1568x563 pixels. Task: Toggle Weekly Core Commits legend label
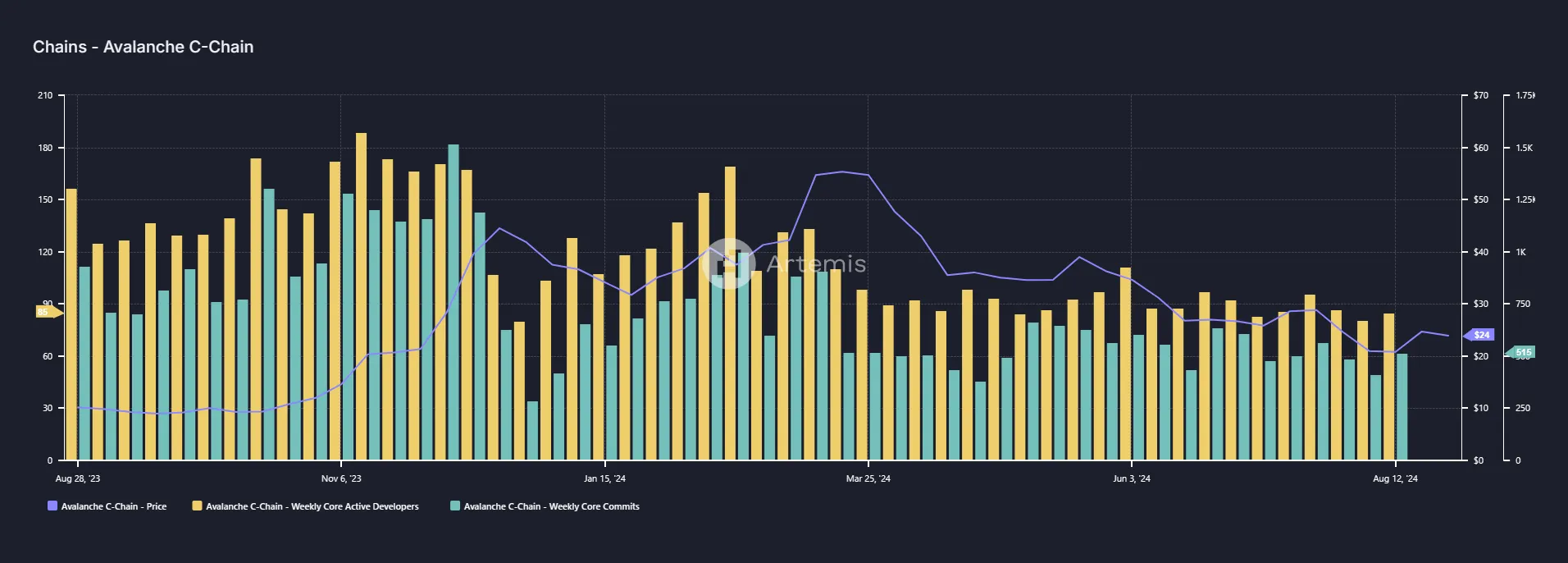[552, 506]
